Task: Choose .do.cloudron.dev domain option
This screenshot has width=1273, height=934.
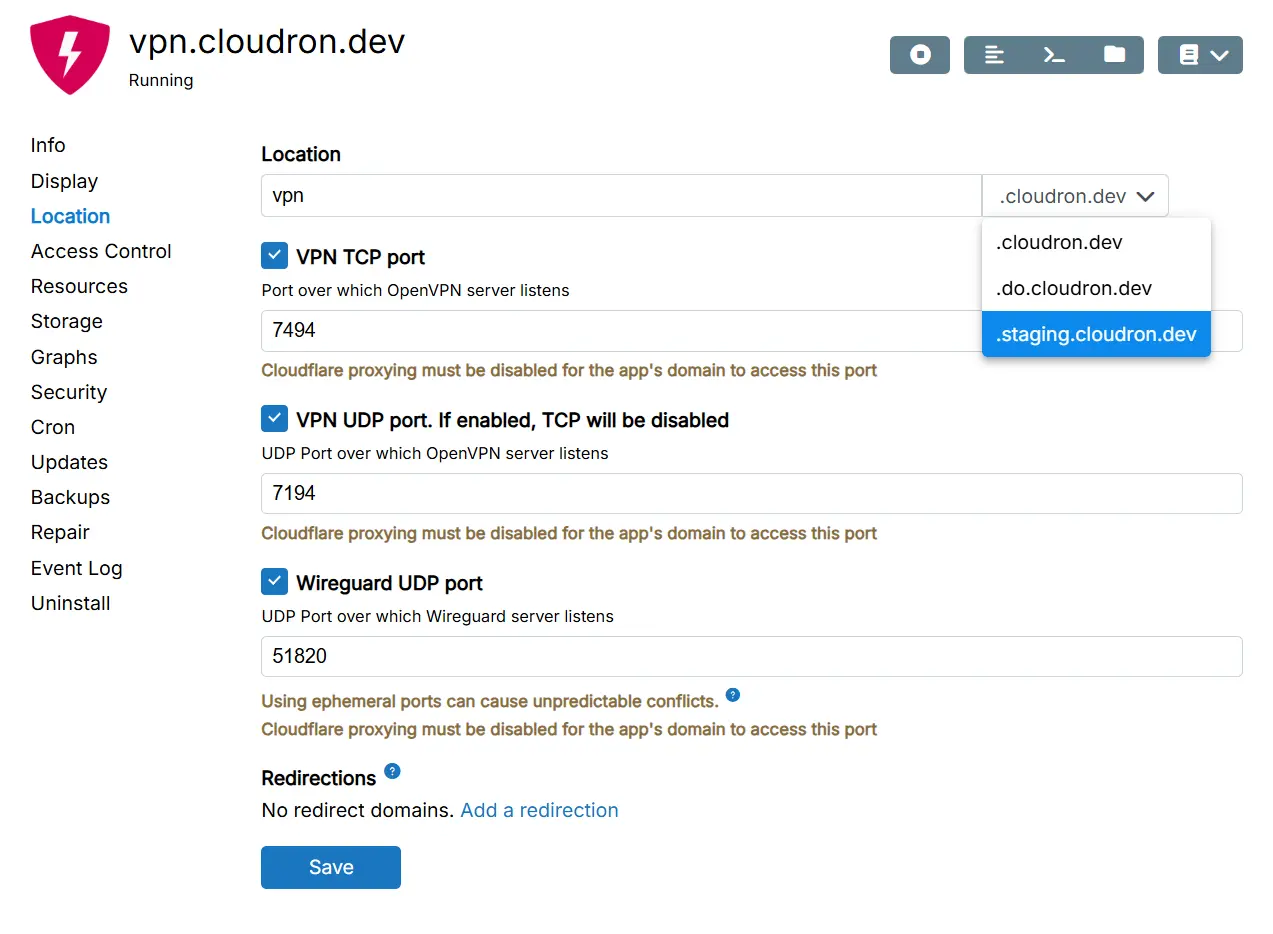Action: tap(1074, 288)
